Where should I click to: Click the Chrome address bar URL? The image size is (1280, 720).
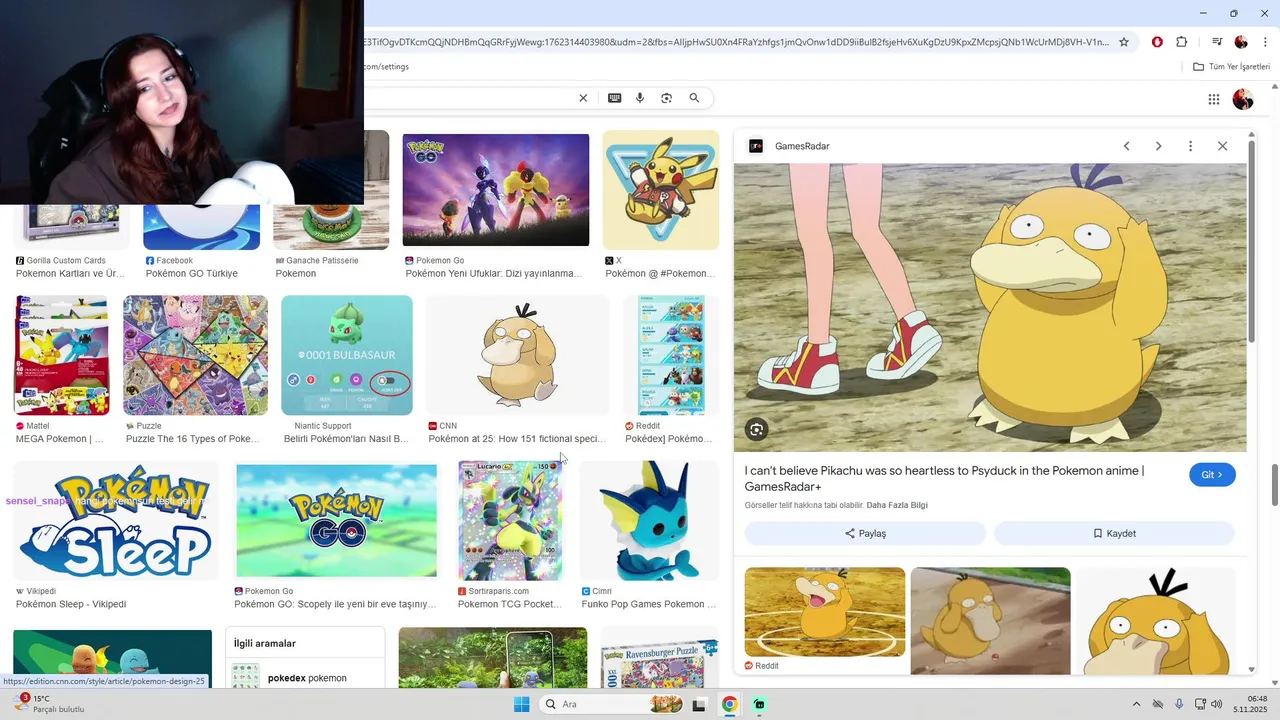click(738, 42)
